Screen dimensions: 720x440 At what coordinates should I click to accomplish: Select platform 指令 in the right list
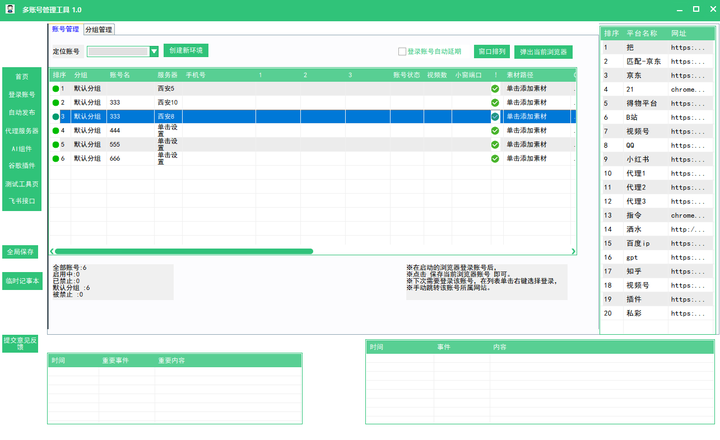click(x=658, y=215)
